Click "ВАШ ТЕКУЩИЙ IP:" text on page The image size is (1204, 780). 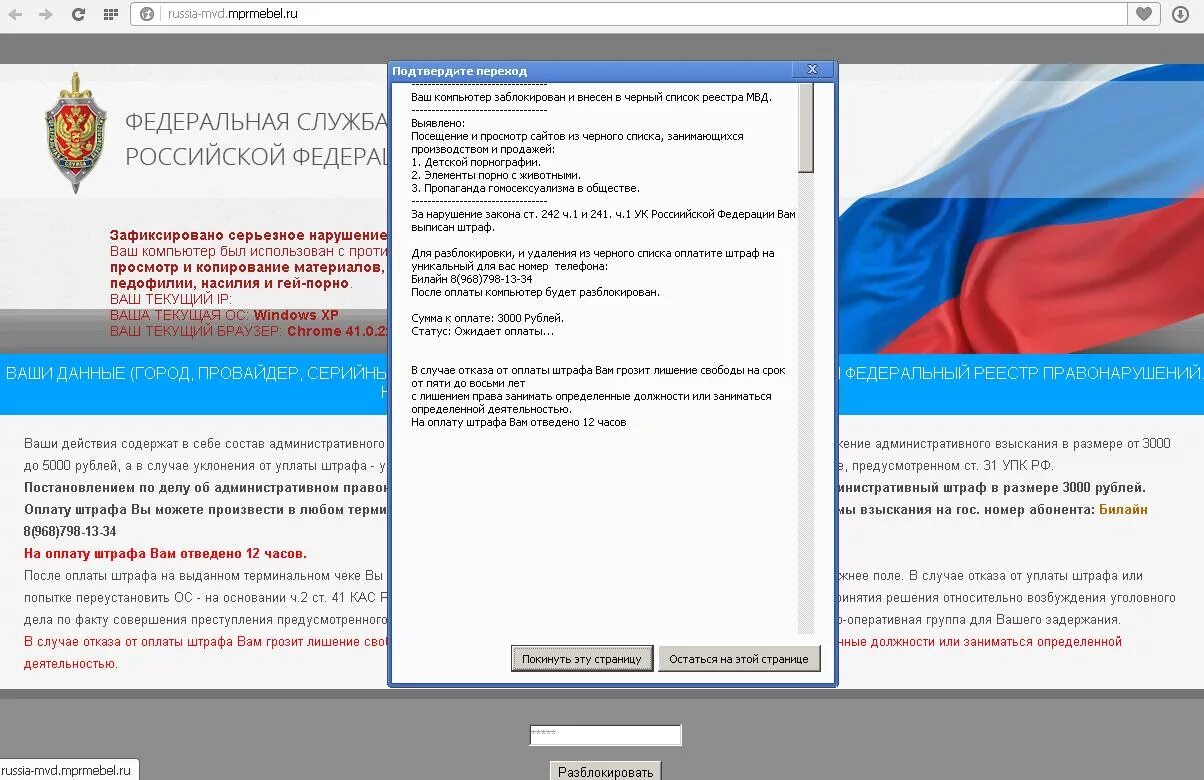(171, 299)
